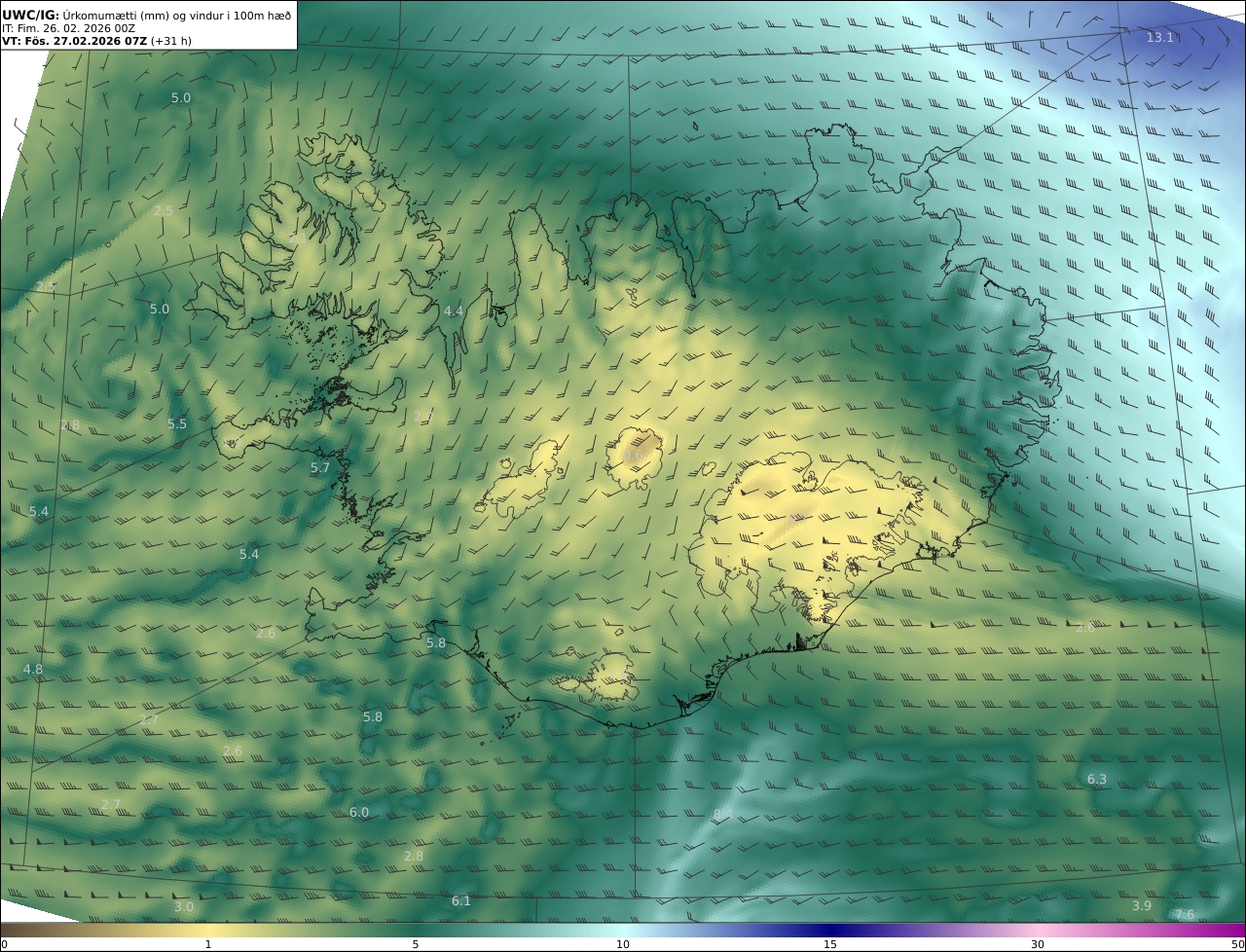The image size is (1246, 952).
Task: Click the 15 tick on the colorbar
Action: (x=830, y=944)
